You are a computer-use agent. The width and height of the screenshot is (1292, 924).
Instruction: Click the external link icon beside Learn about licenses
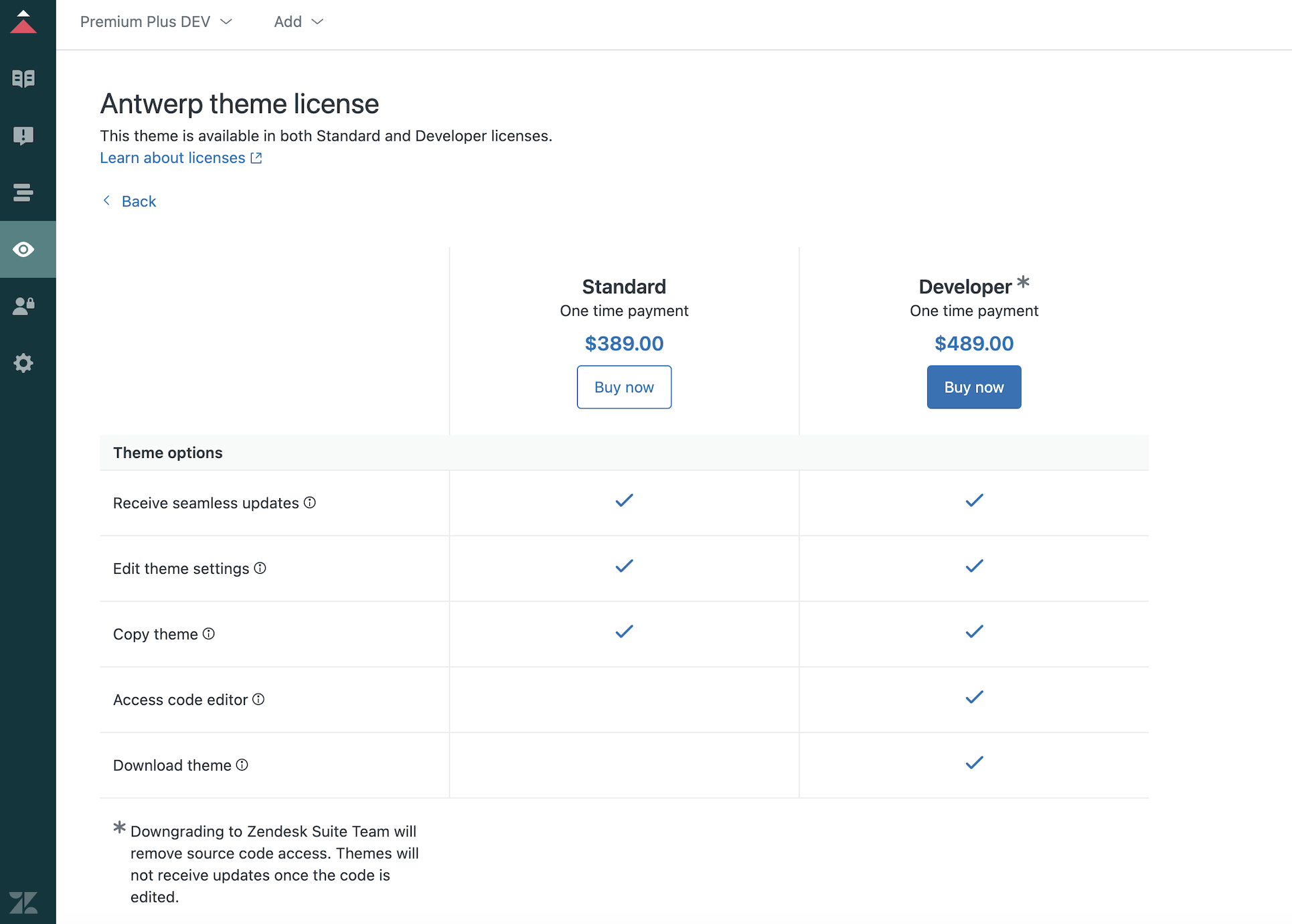(x=256, y=158)
